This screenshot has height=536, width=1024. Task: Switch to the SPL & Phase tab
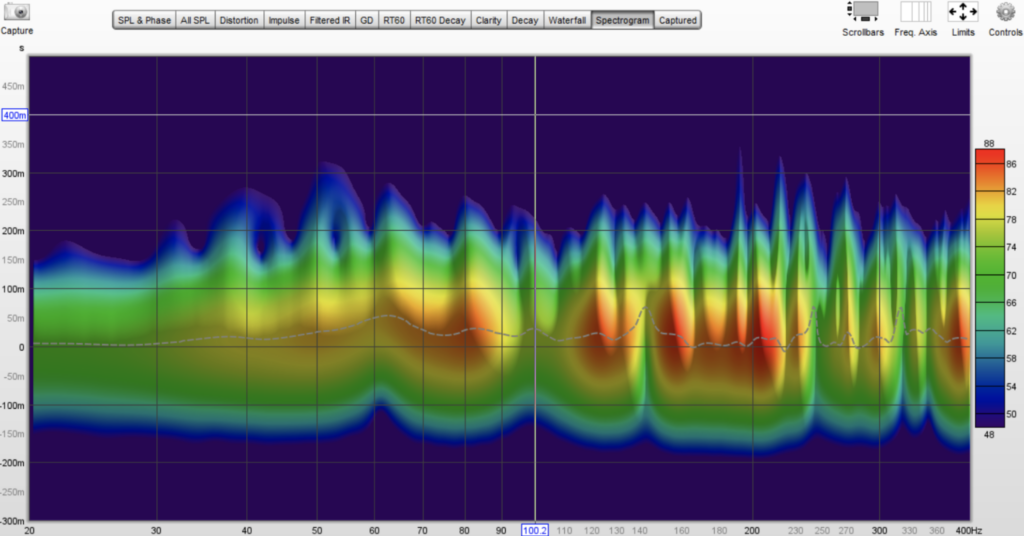(x=144, y=20)
